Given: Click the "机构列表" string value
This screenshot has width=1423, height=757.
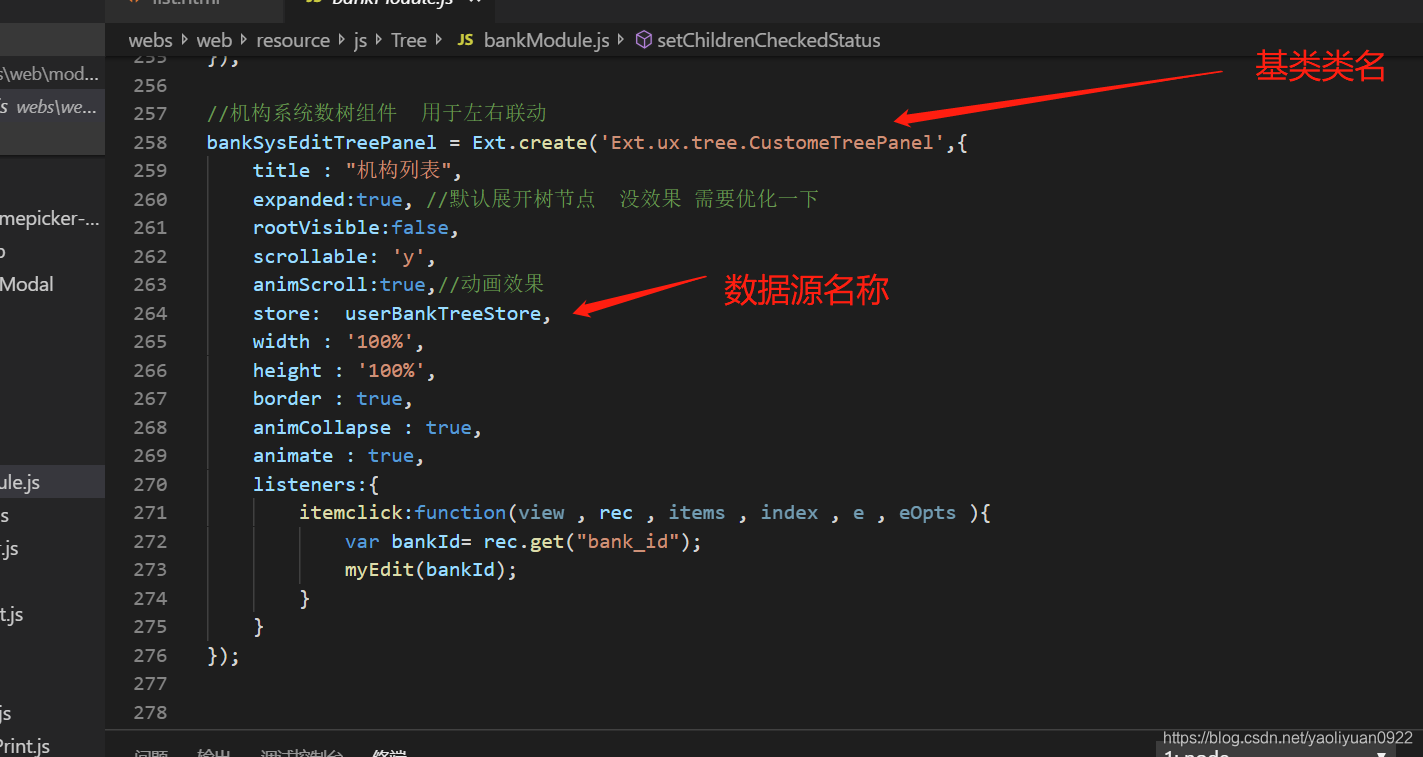Looking at the screenshot, I should 397,170.
